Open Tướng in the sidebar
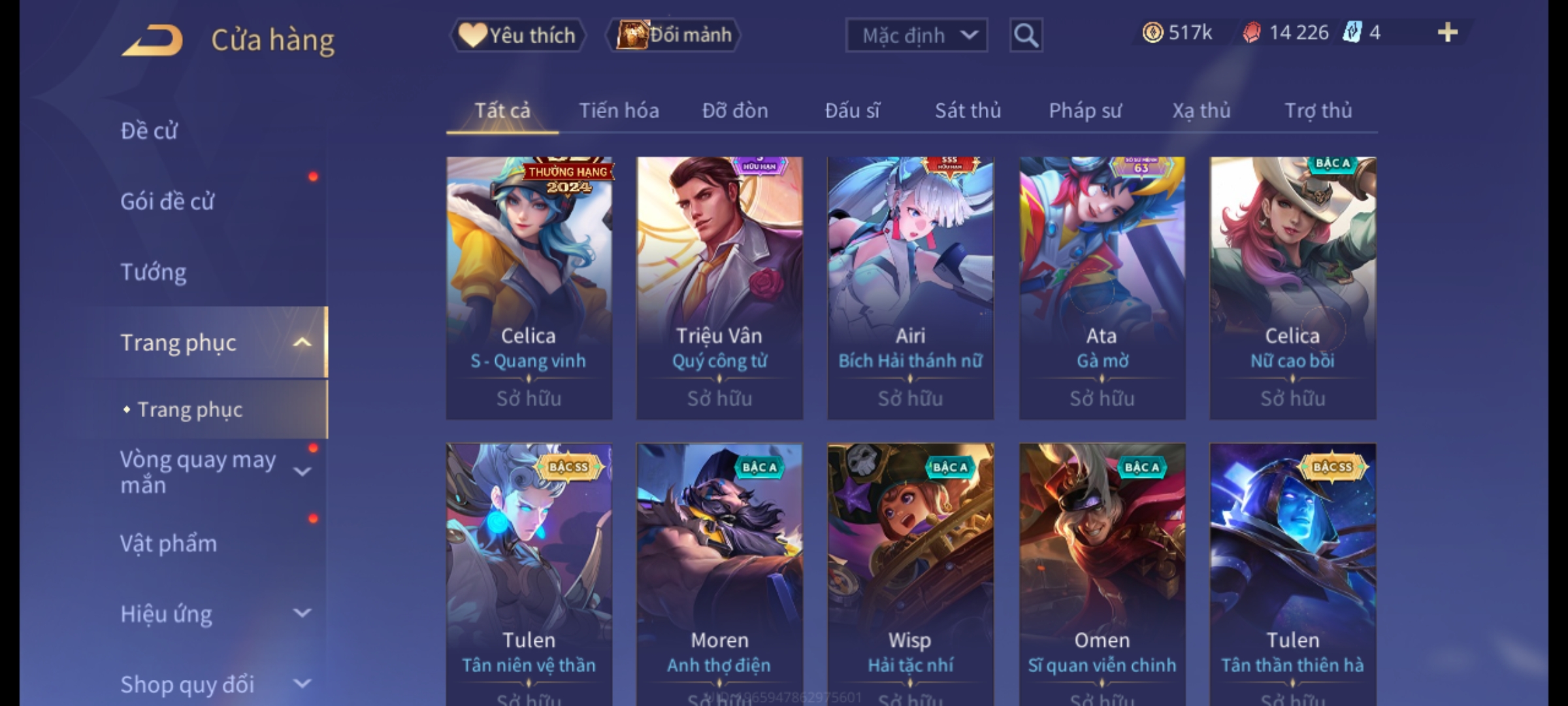1568x706 pixels. coord(154,272)
